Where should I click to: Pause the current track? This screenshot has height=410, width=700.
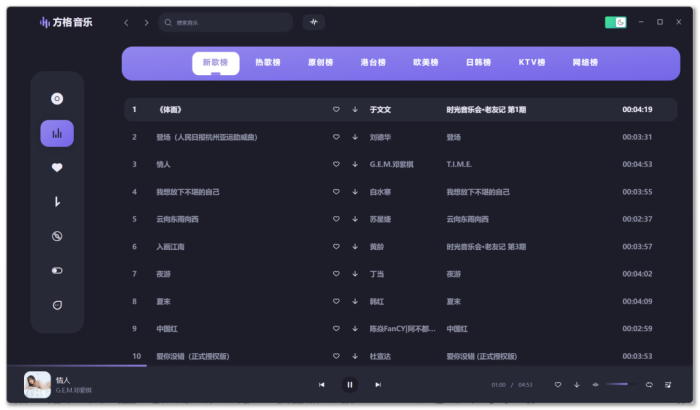pyautogui.click(x=349, y=384)
